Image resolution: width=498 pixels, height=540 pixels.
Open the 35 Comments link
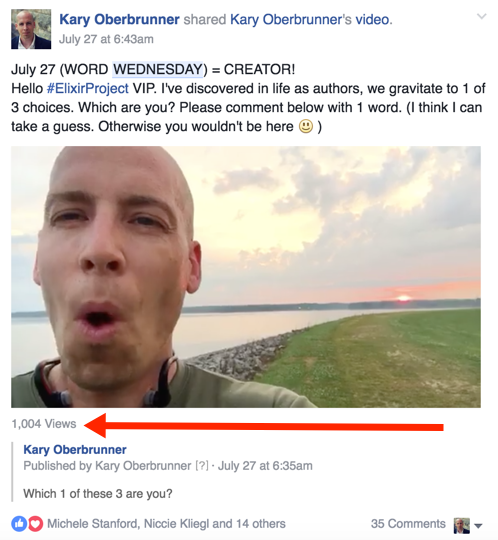coord(408,524)
